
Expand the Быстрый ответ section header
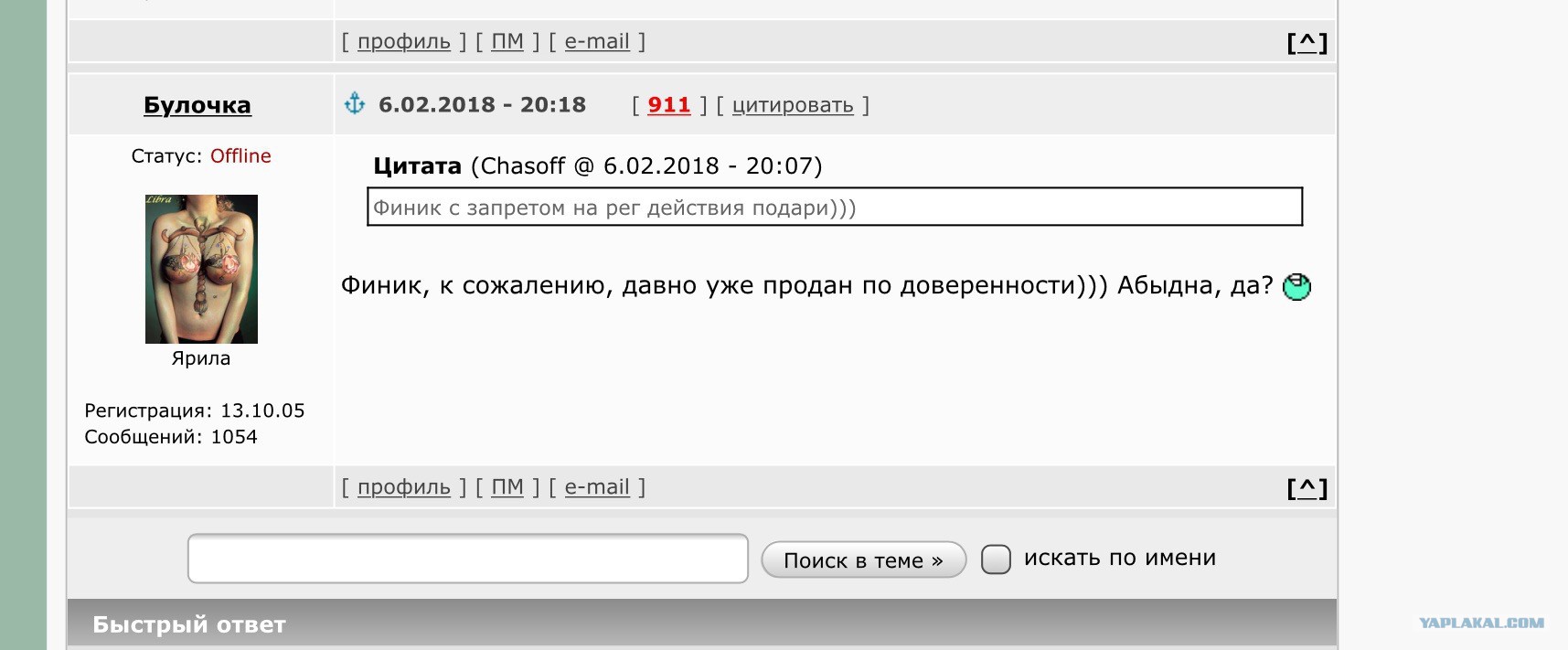[702, 623]
